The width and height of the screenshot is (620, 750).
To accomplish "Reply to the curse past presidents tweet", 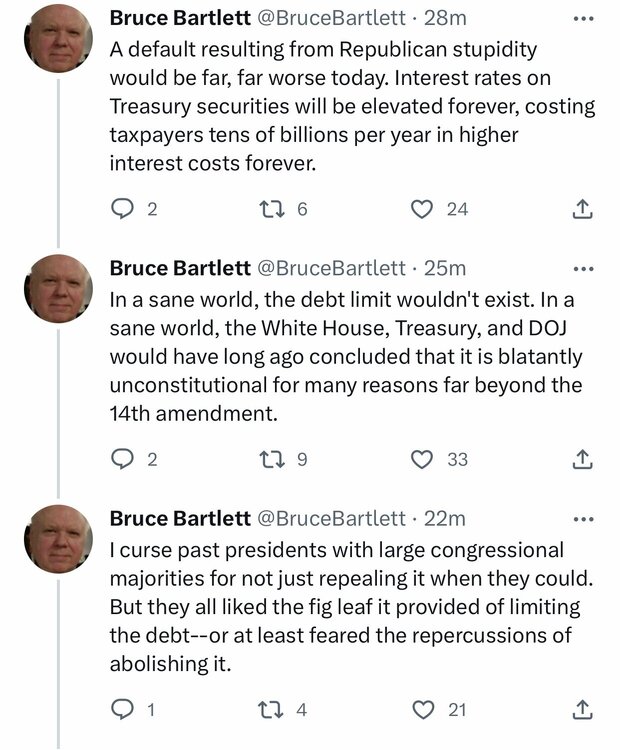I will click(x=122, y=709).
